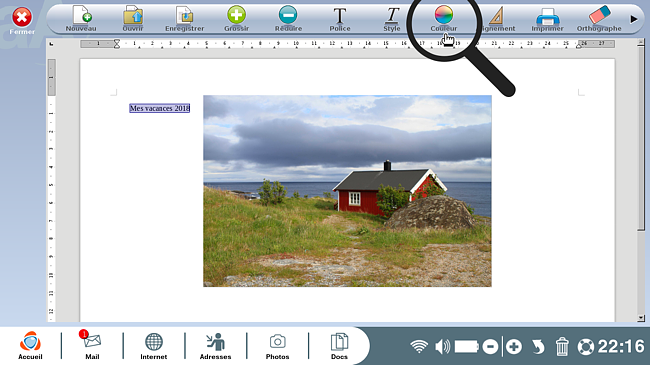Open the Adresses contacts app
Image resolution: width=650 pixels, height=365 pixels.
point(216,346)
